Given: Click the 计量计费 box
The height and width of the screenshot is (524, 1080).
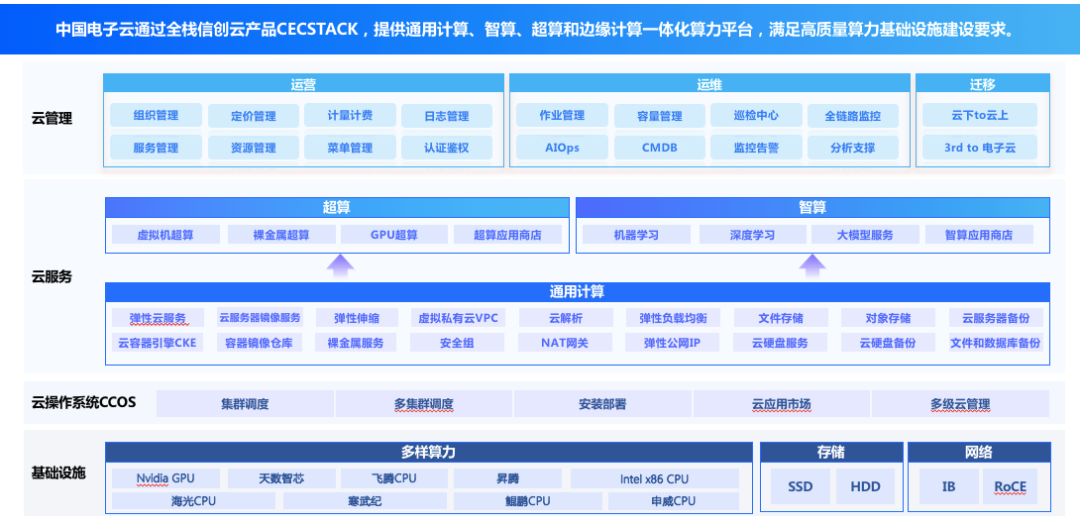Looking at the screenshot, I should (350, 116).
